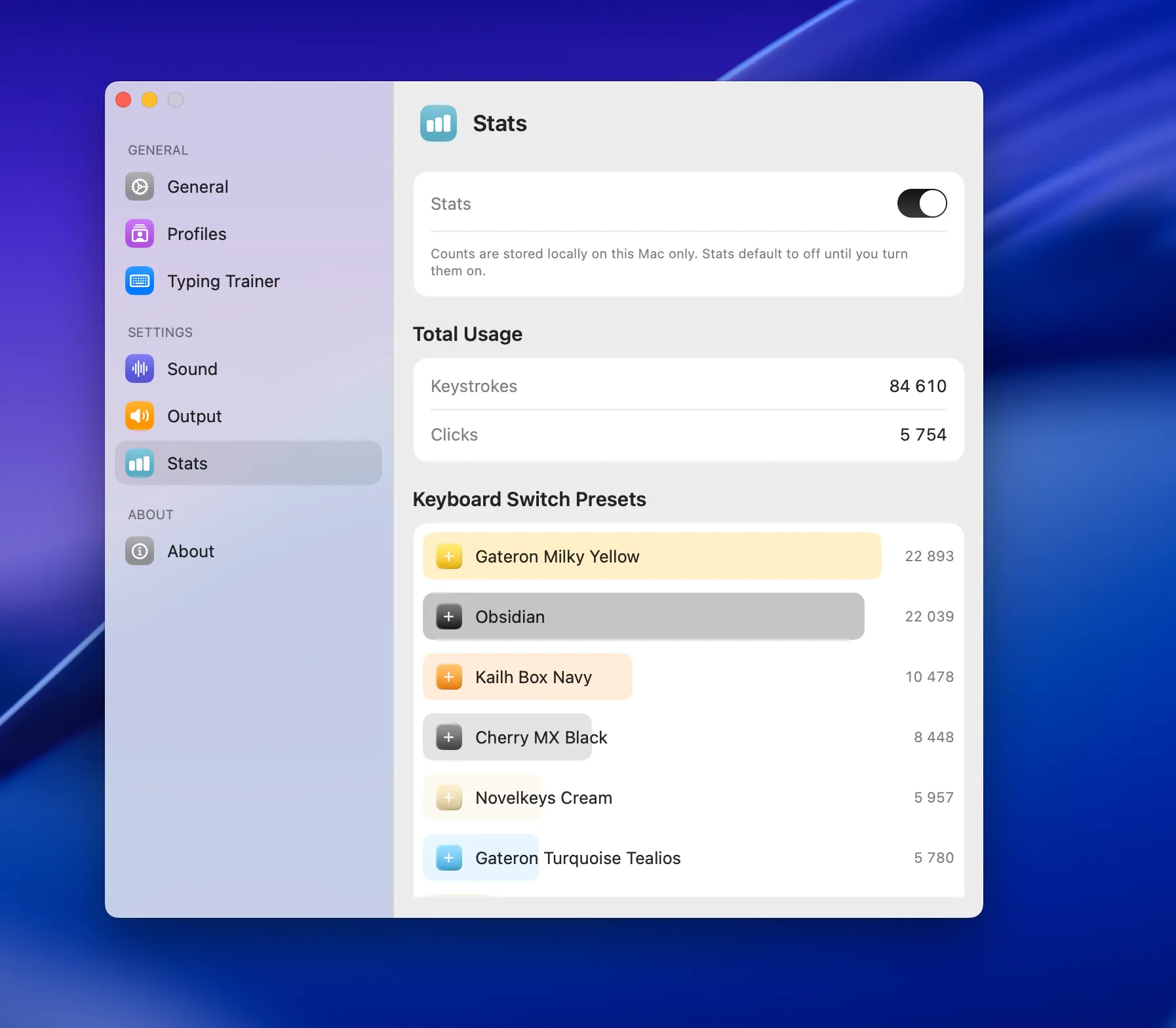Switch to the Sound settings
This screenshot has width=1176, height=1028.
tap(248, 369)
